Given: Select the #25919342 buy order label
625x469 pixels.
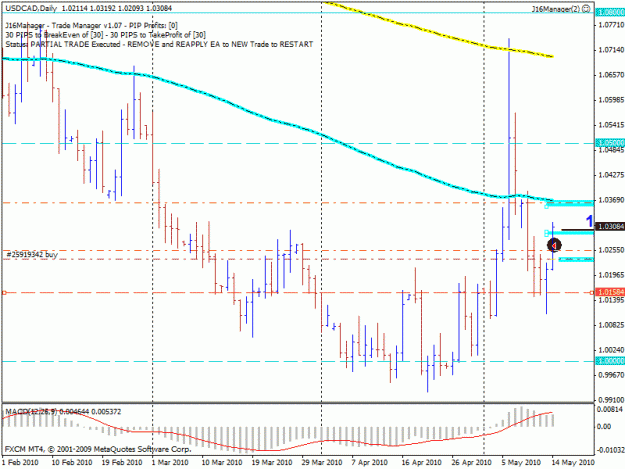Looking at the screenshot, I should [x=32, y=254].
